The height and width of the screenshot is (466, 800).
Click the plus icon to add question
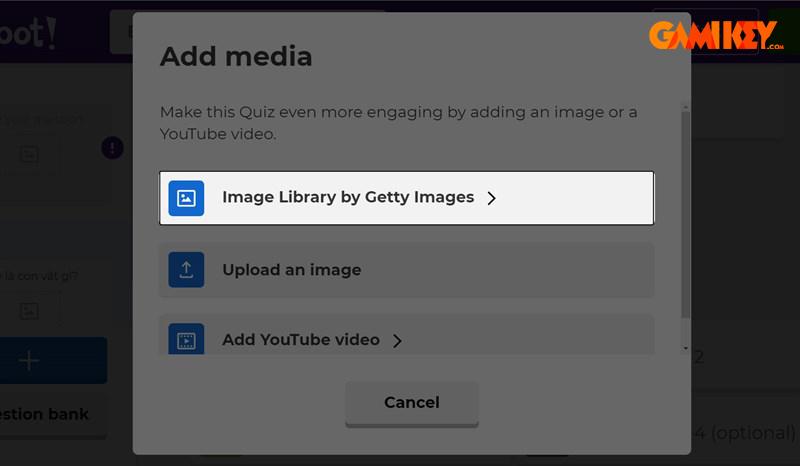(x=30, y=361)
